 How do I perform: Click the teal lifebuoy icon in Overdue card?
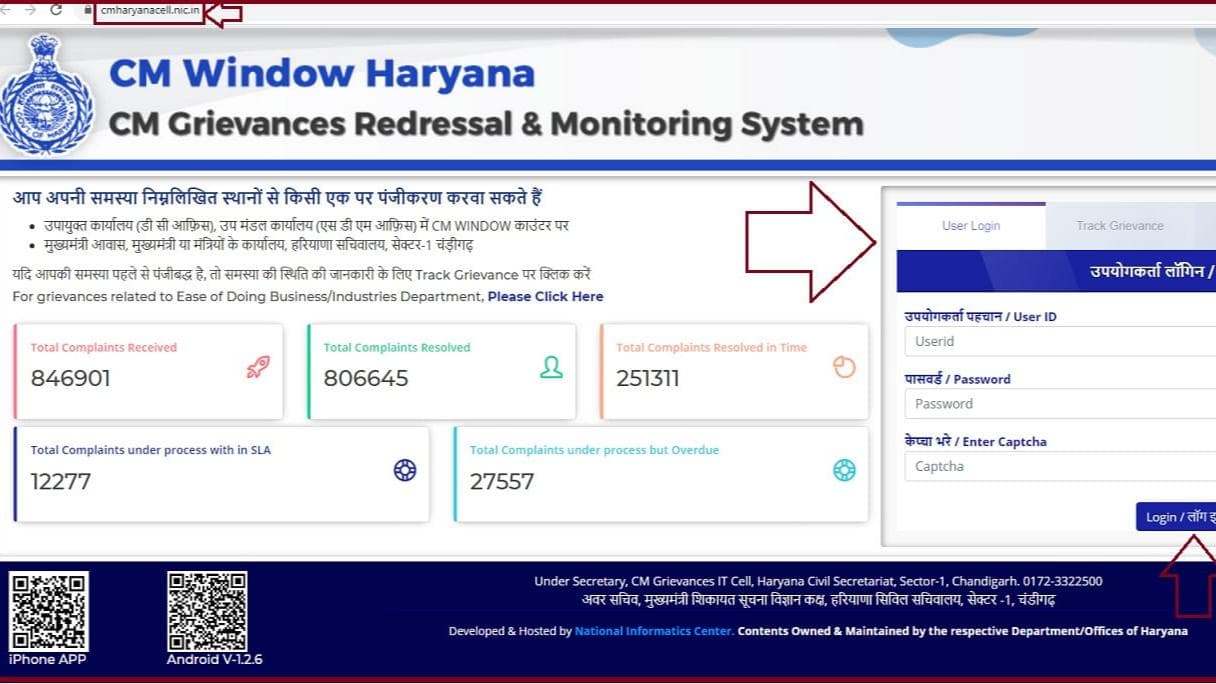(x=844, y=470)
